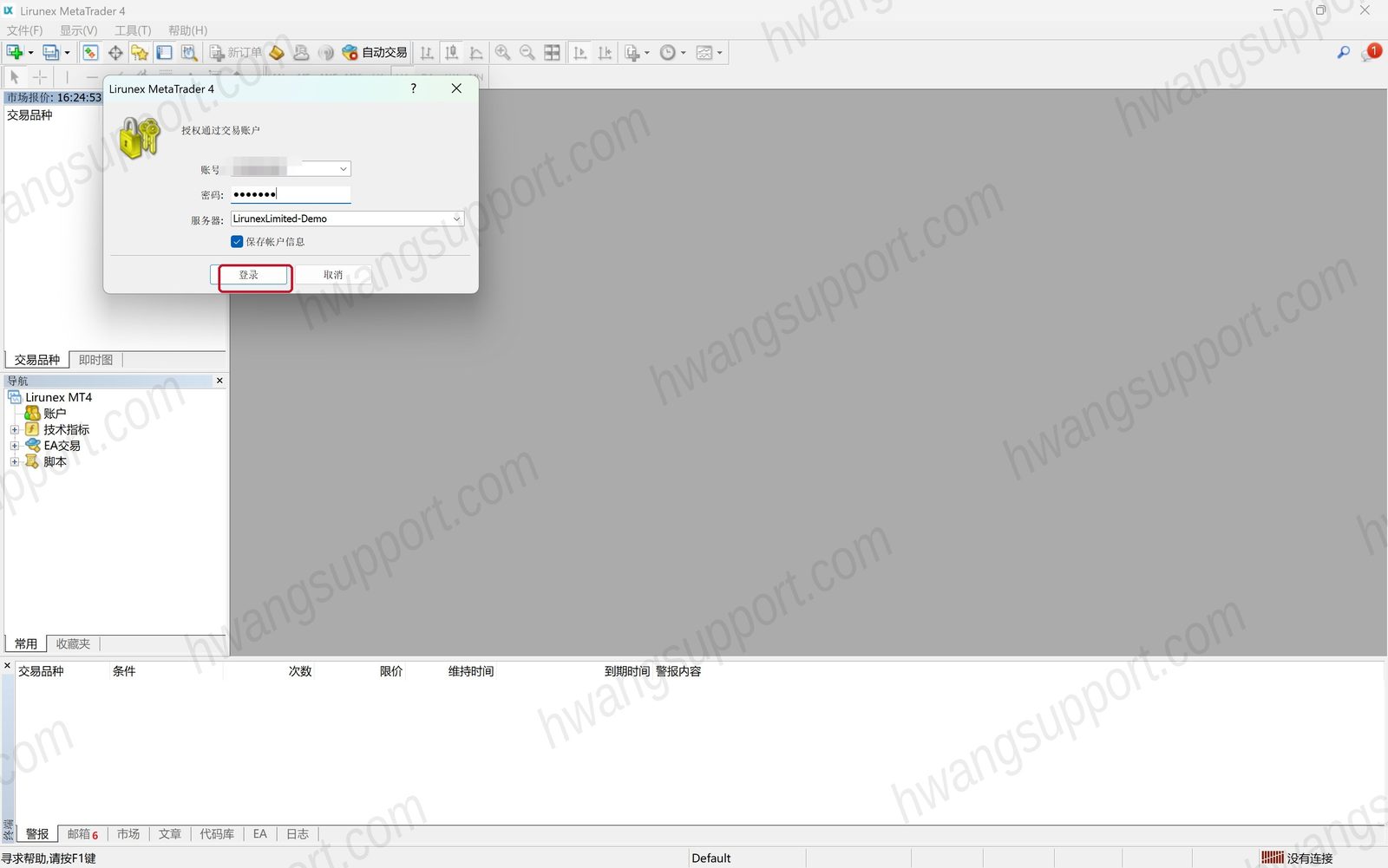Click the search magnifier at top right
Image resolution: width=1388 pixels, height=868 pixels.
click(x=1343, y=53)
